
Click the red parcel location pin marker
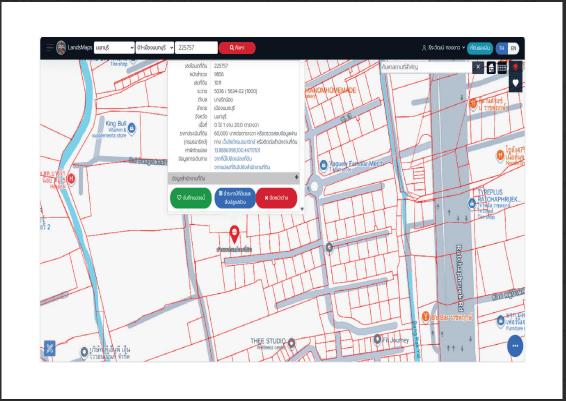[234, 234]
